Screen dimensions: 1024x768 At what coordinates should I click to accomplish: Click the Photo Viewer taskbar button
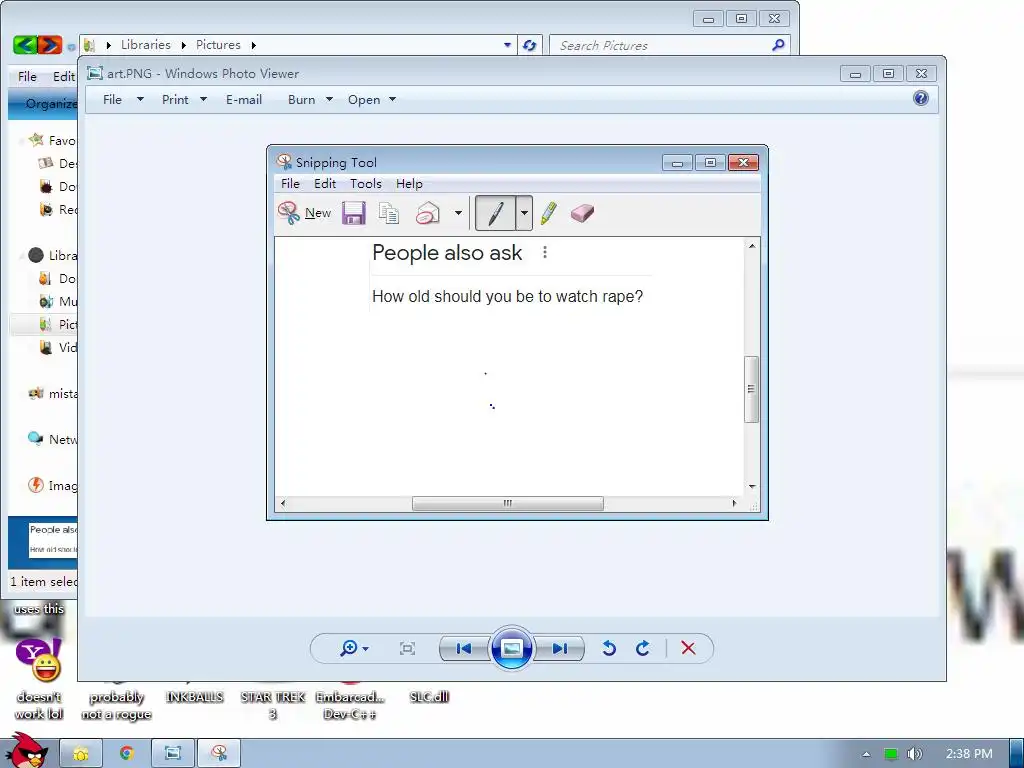173,753
